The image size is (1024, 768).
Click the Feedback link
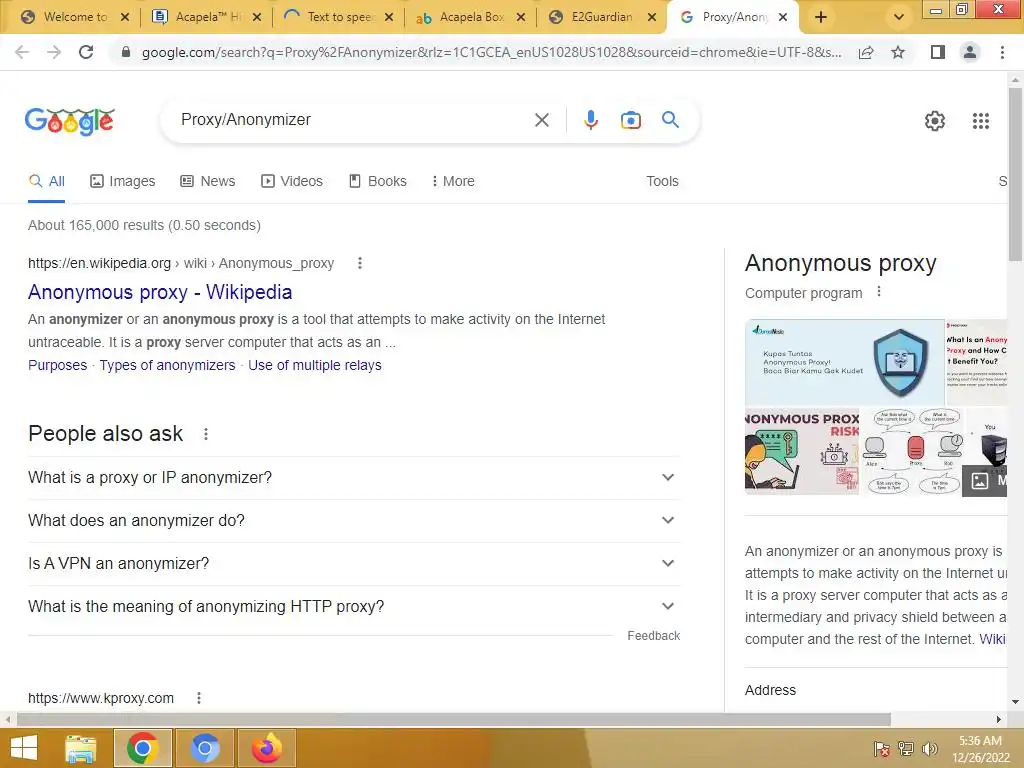pyautogui.click(x=654, y=636)
